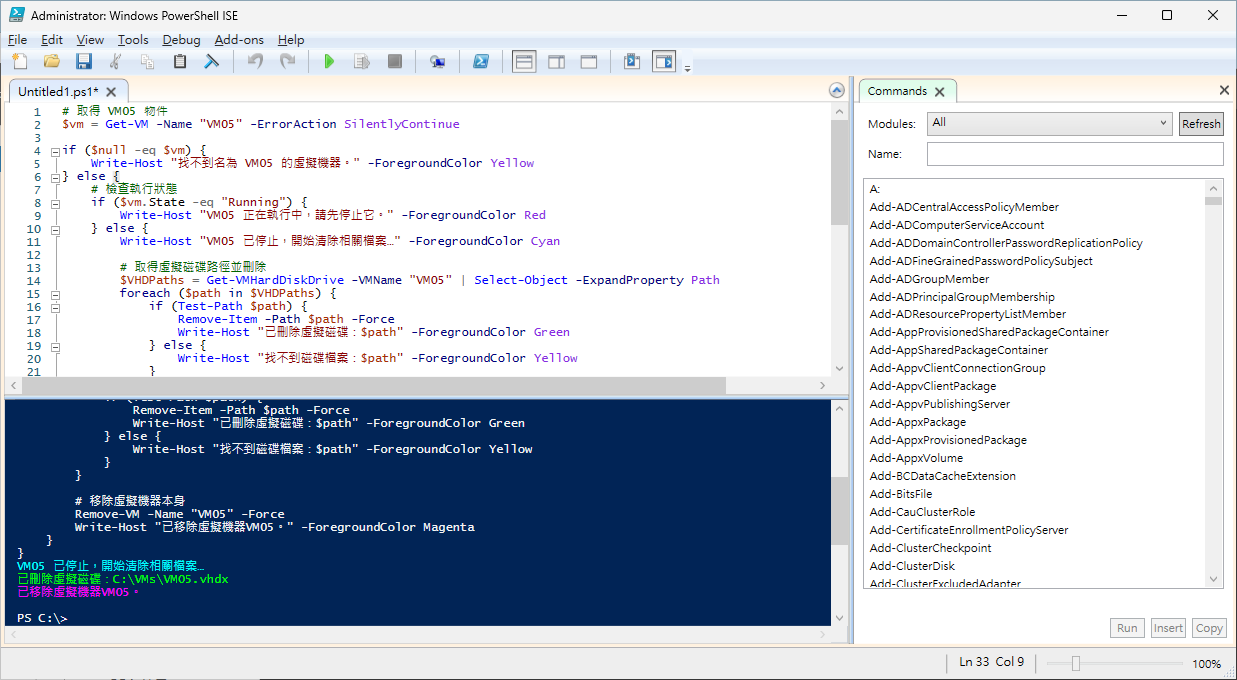
Task: Open a script file with folder icon
Action: [51, 62]
